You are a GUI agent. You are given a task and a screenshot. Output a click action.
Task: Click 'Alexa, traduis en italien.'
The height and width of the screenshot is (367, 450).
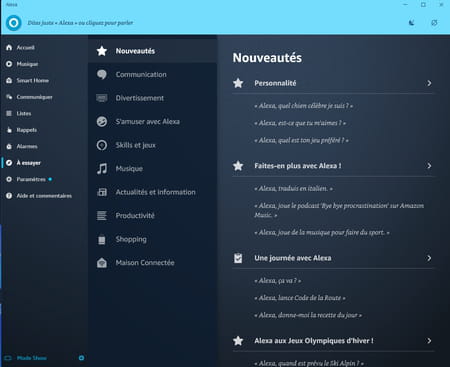293,189
